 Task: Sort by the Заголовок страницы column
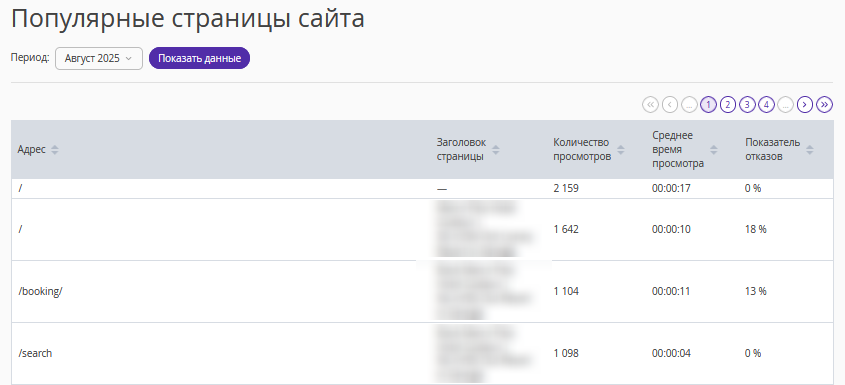point(496,150)
